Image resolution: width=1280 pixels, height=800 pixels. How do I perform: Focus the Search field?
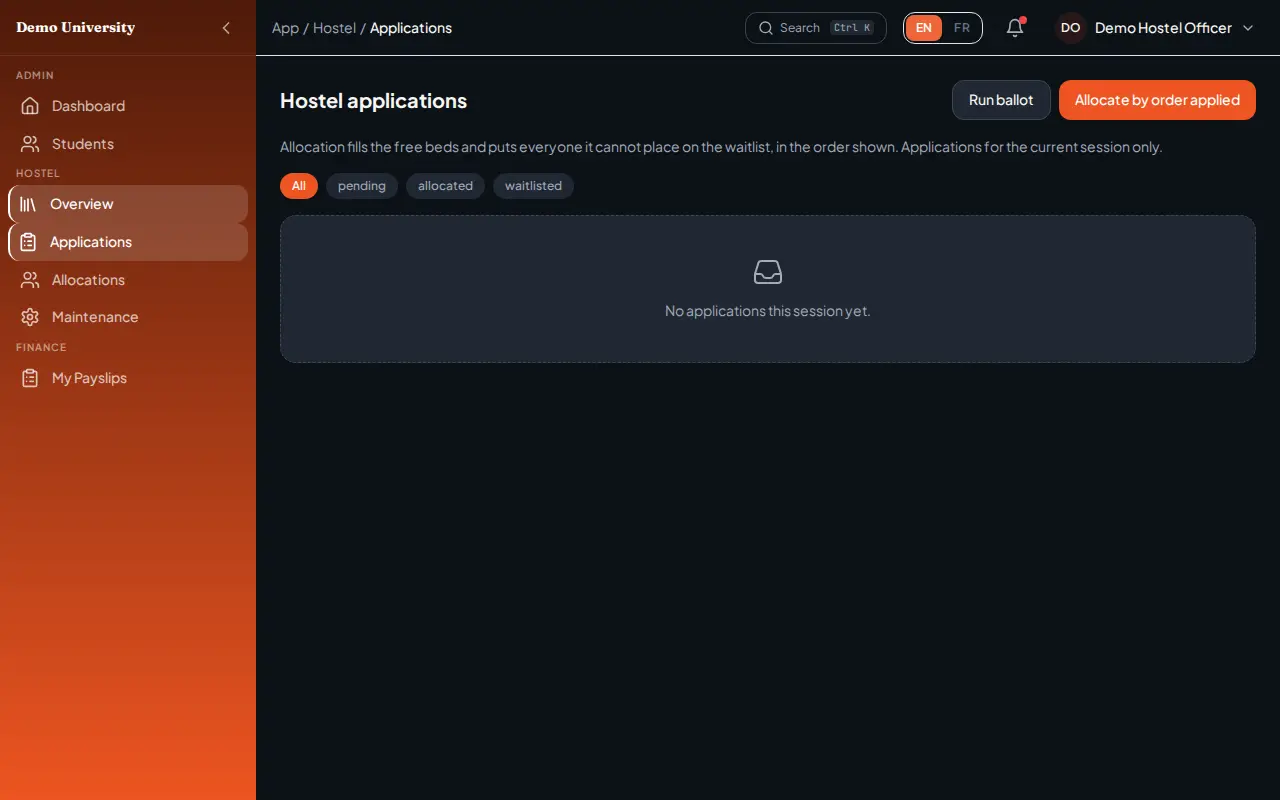tap(816, 28)
